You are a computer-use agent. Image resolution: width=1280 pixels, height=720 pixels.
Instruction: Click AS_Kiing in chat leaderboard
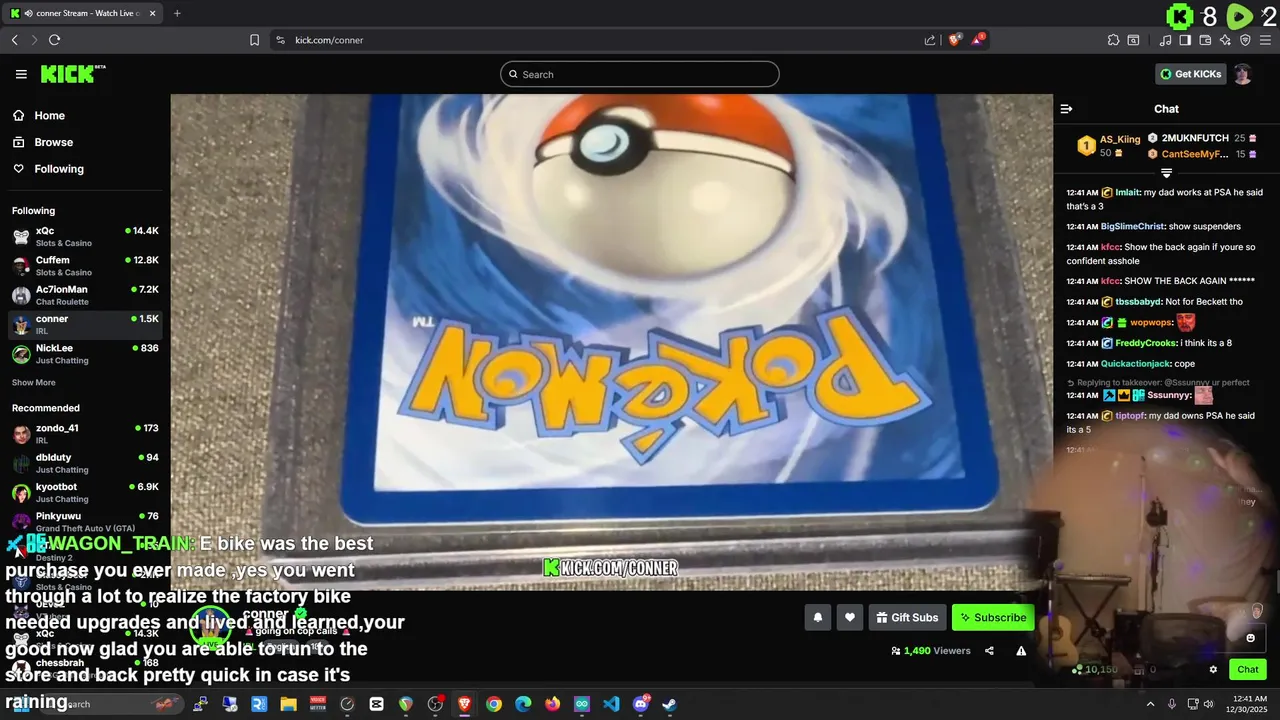coord(1120,139)
